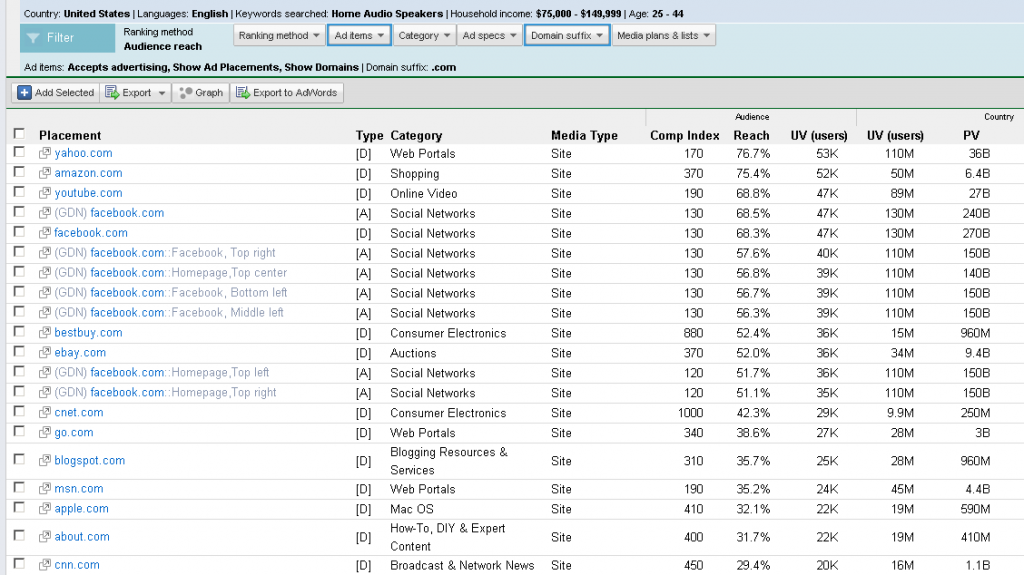Sort by Category column header
This screenshot has height=575, width=1024.
(416, 135)
